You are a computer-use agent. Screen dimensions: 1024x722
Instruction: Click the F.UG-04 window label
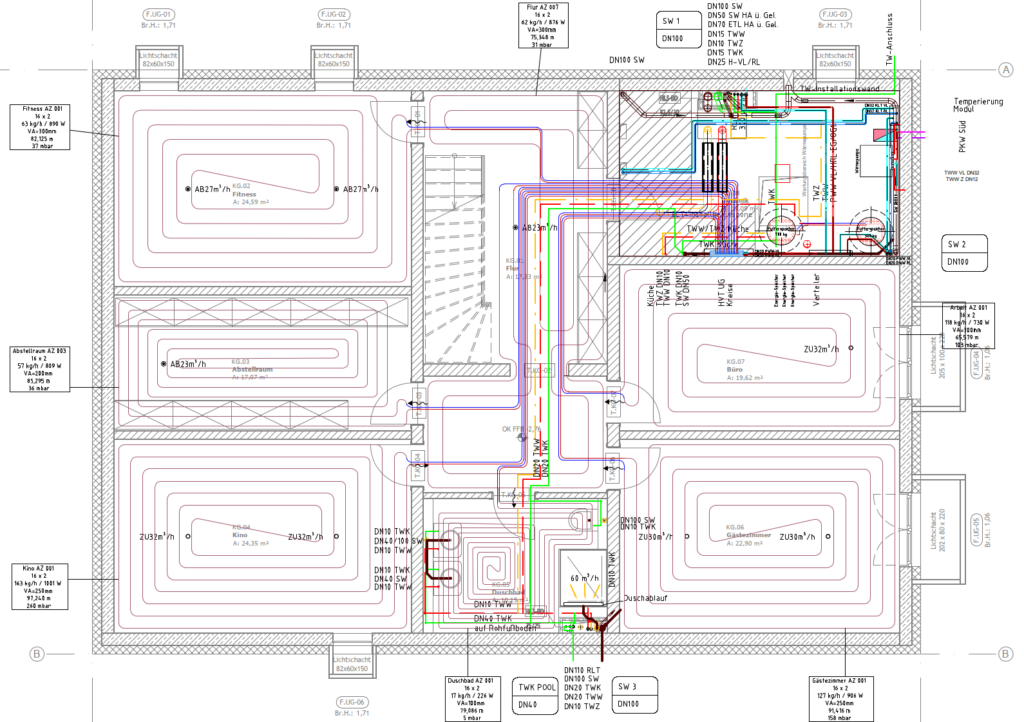[977, 363]
